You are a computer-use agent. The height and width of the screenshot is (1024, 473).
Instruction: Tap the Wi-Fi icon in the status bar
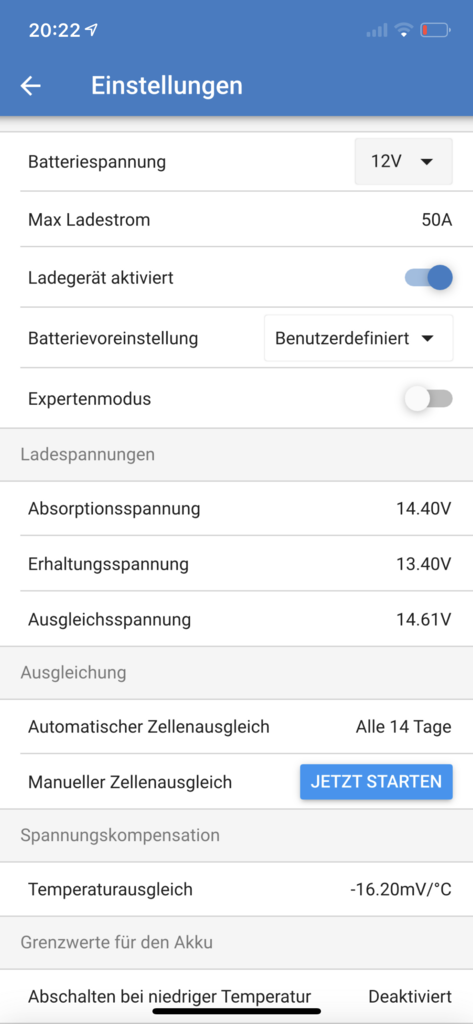click(x=404, y=30)
